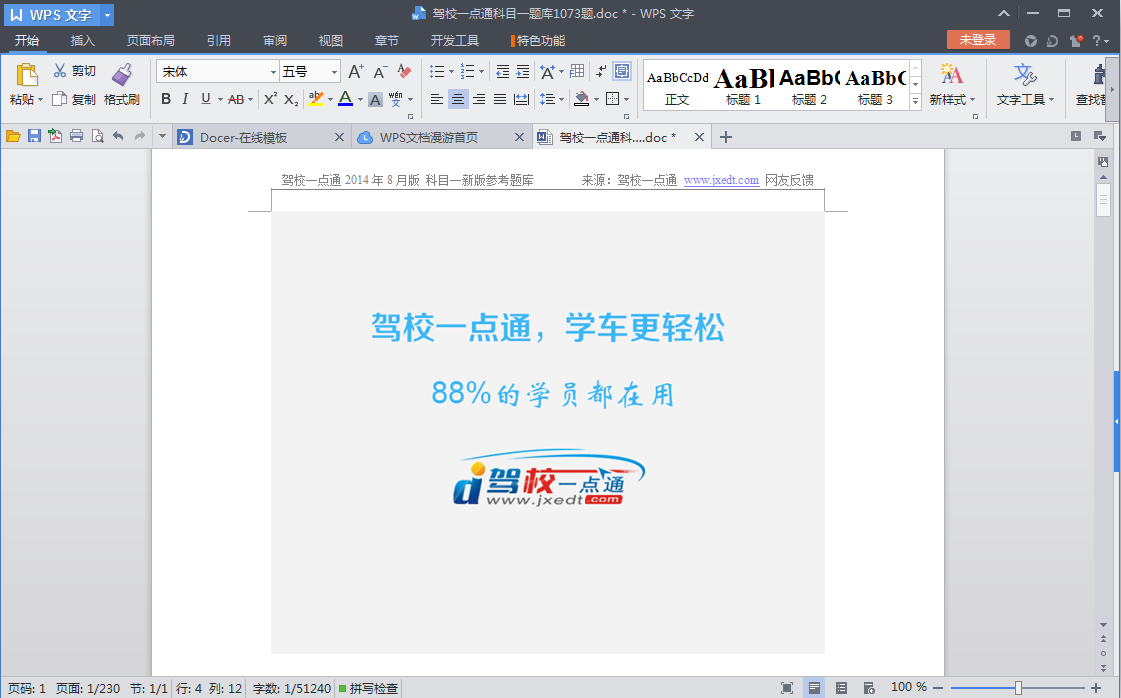Toggle show/hide paragraph marks
The image size is (1121, 698).
pos(601,71)
